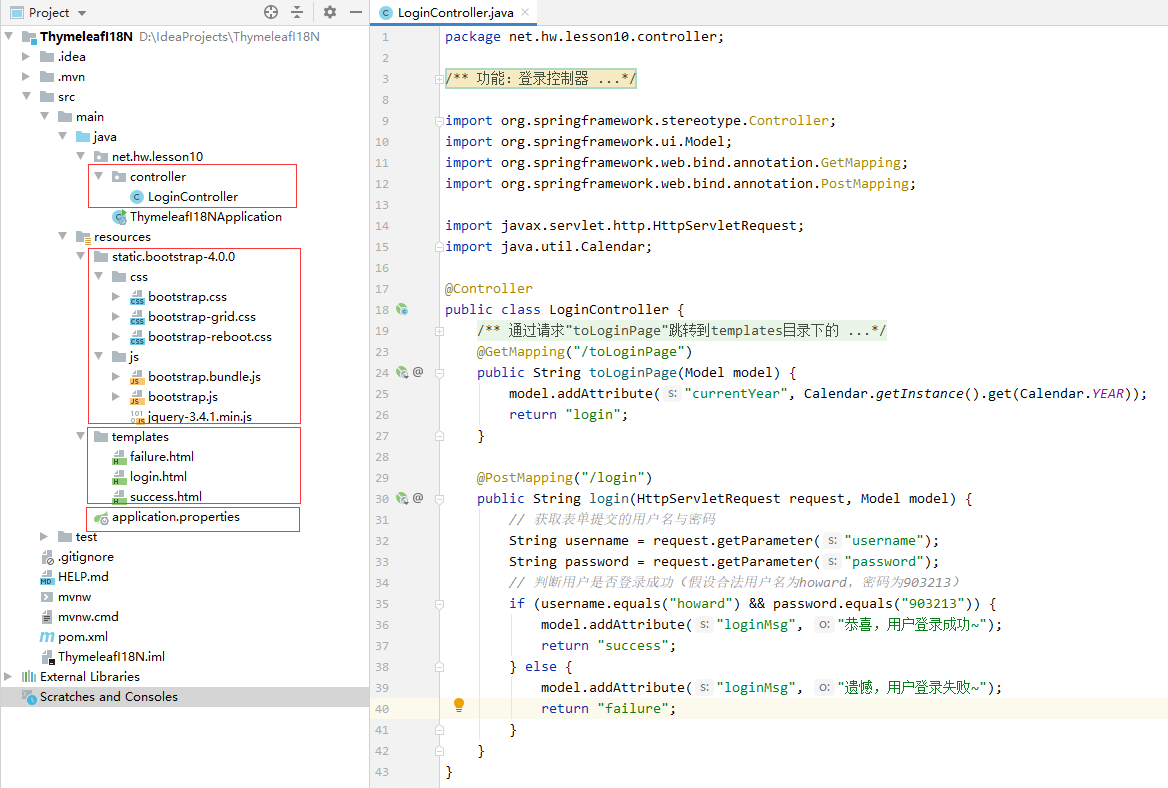Click the package declaration on line 1
The height and width of the screenshot is (788, 1168).
584,36
